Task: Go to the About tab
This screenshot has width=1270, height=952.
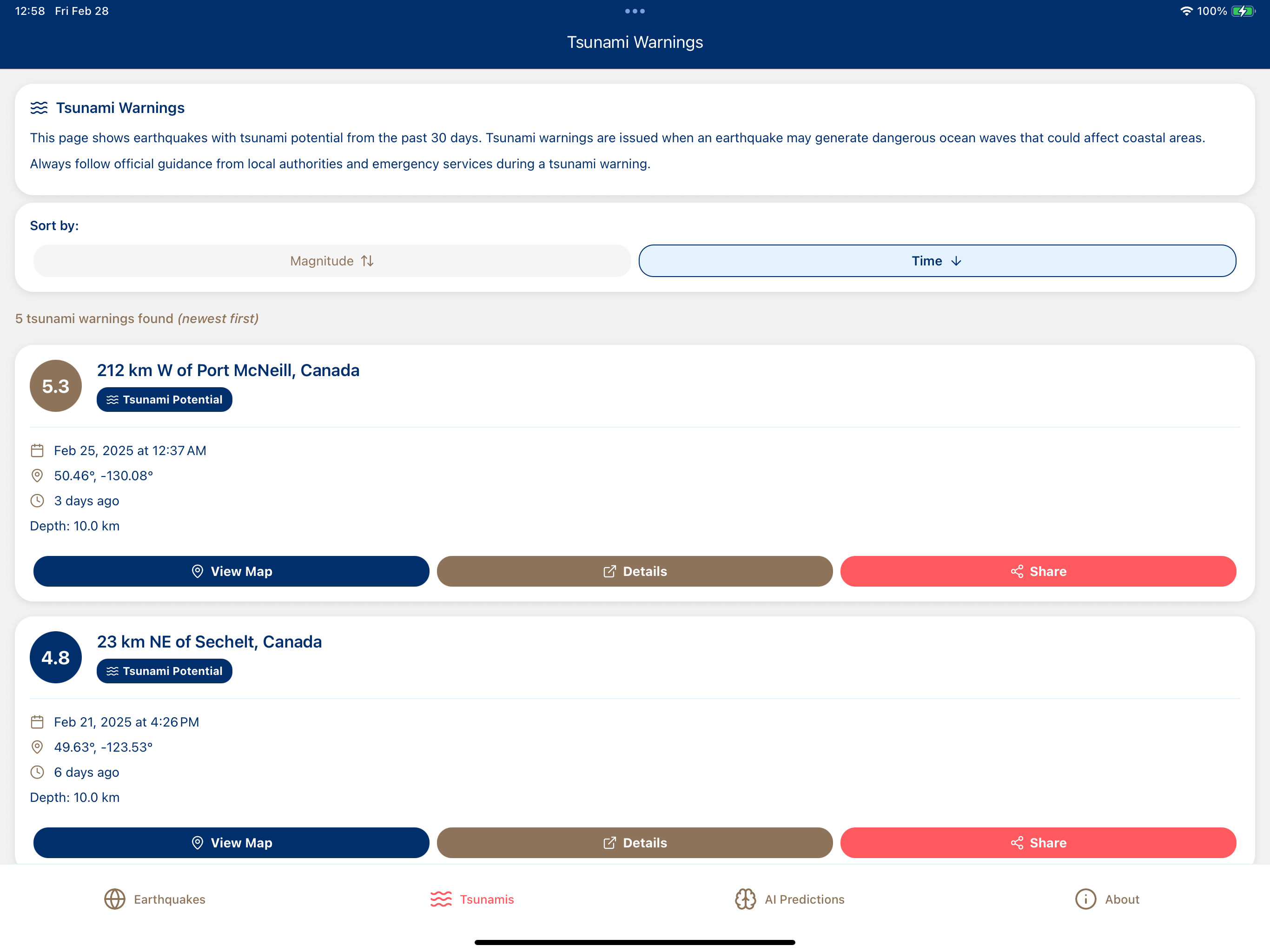Action: [x=1107, y=899]
